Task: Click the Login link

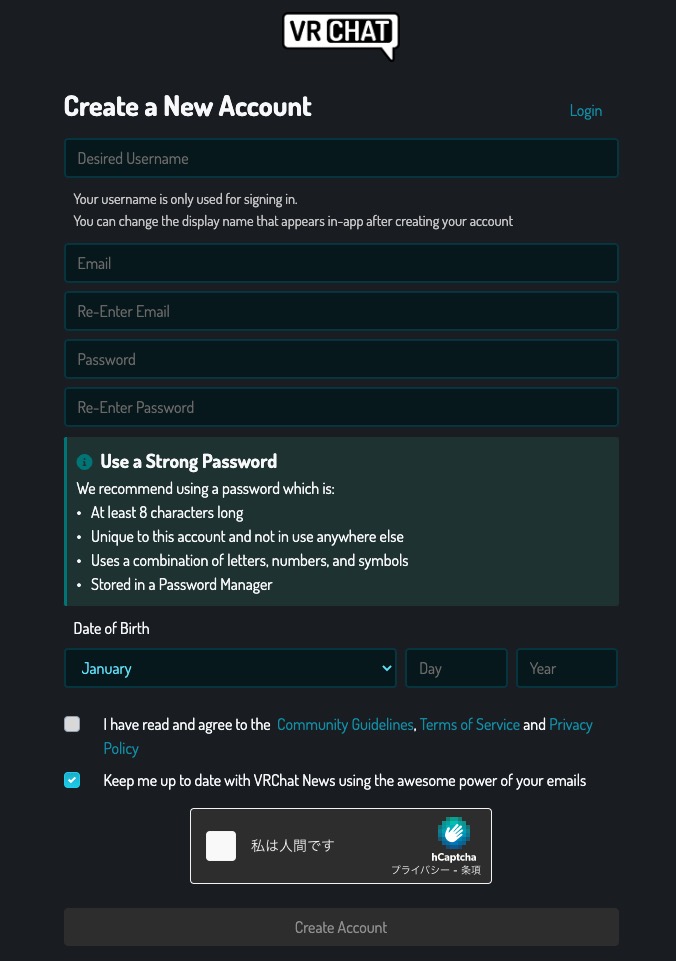Action: (585, 111)
